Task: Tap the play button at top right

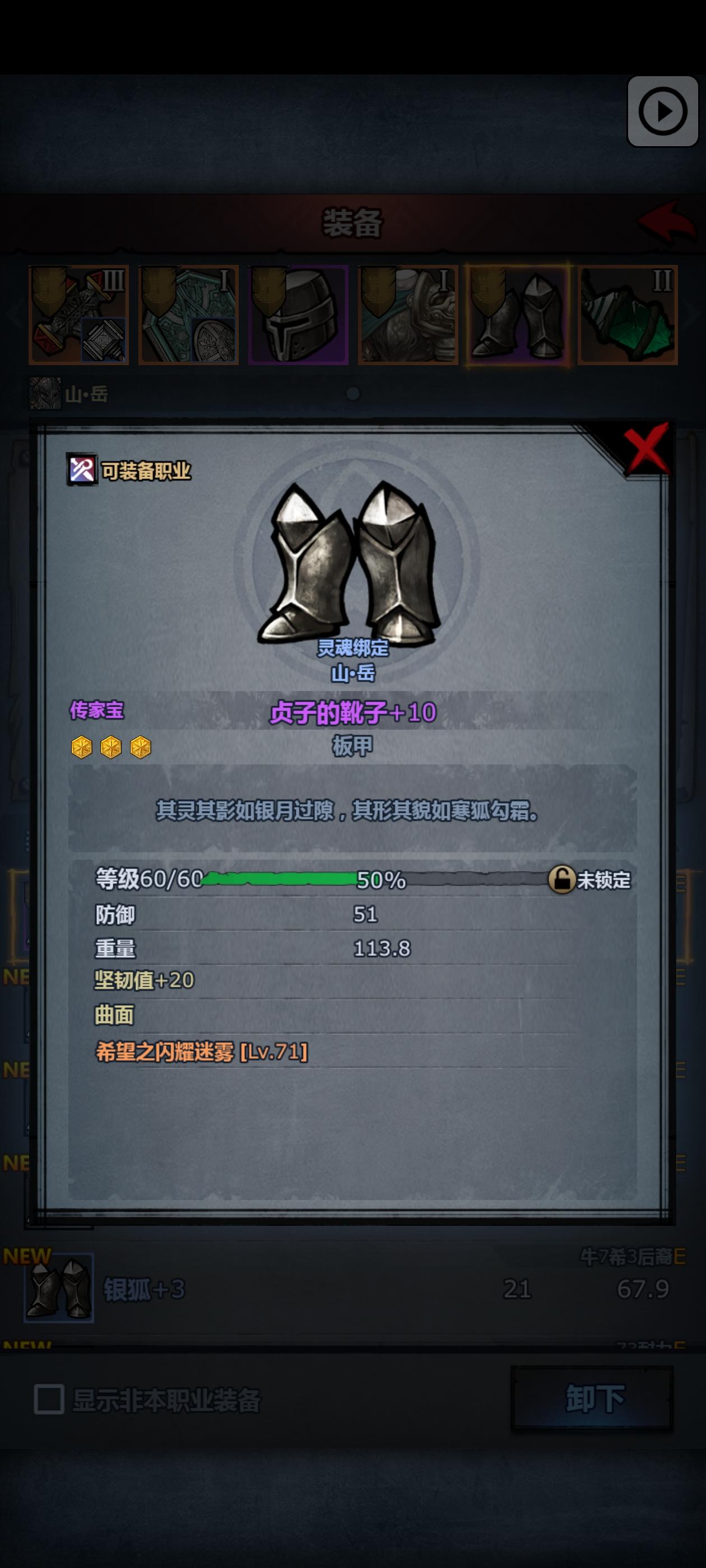Action: tap(662, 111)
